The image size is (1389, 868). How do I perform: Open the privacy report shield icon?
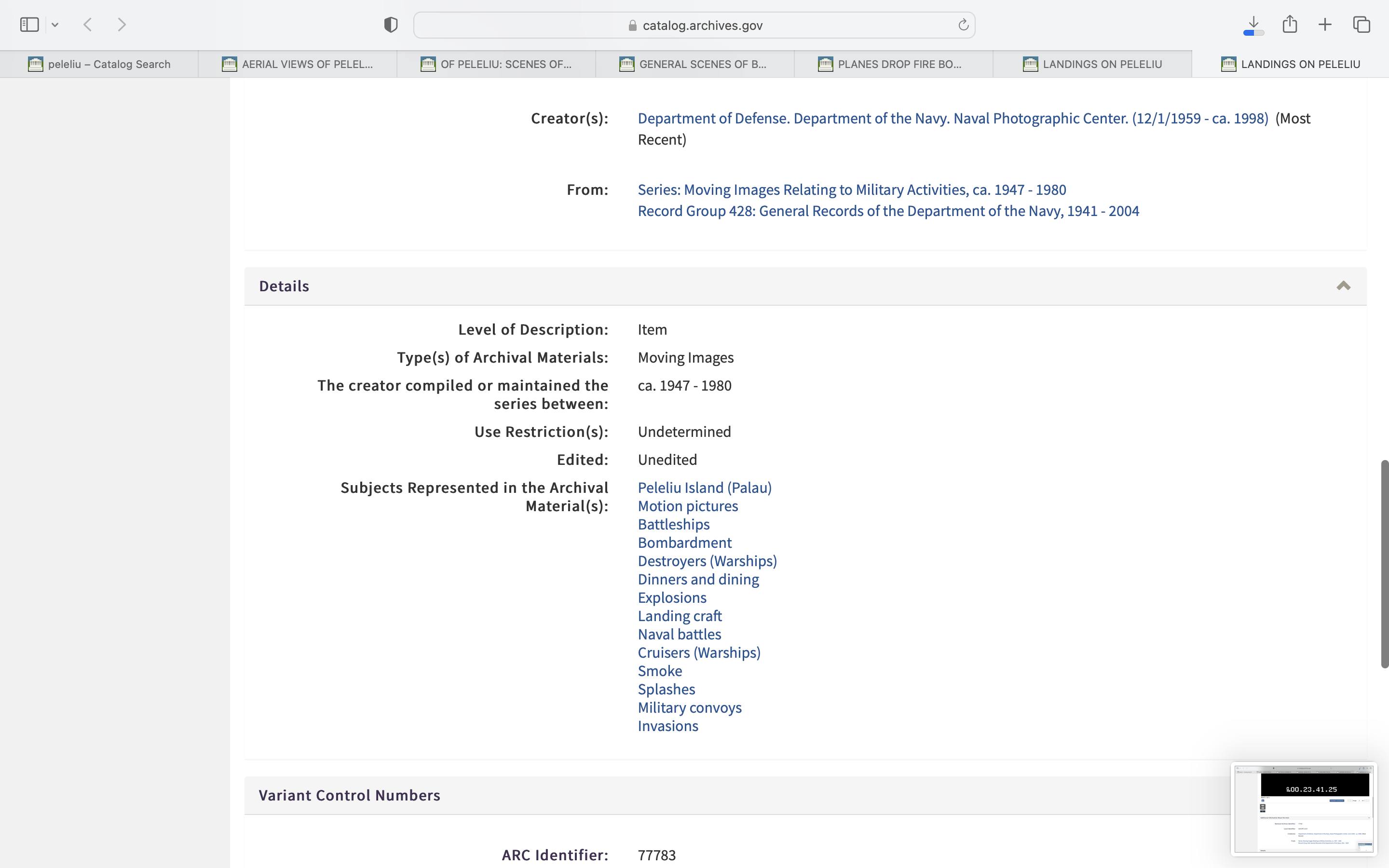tap(391, 25)
